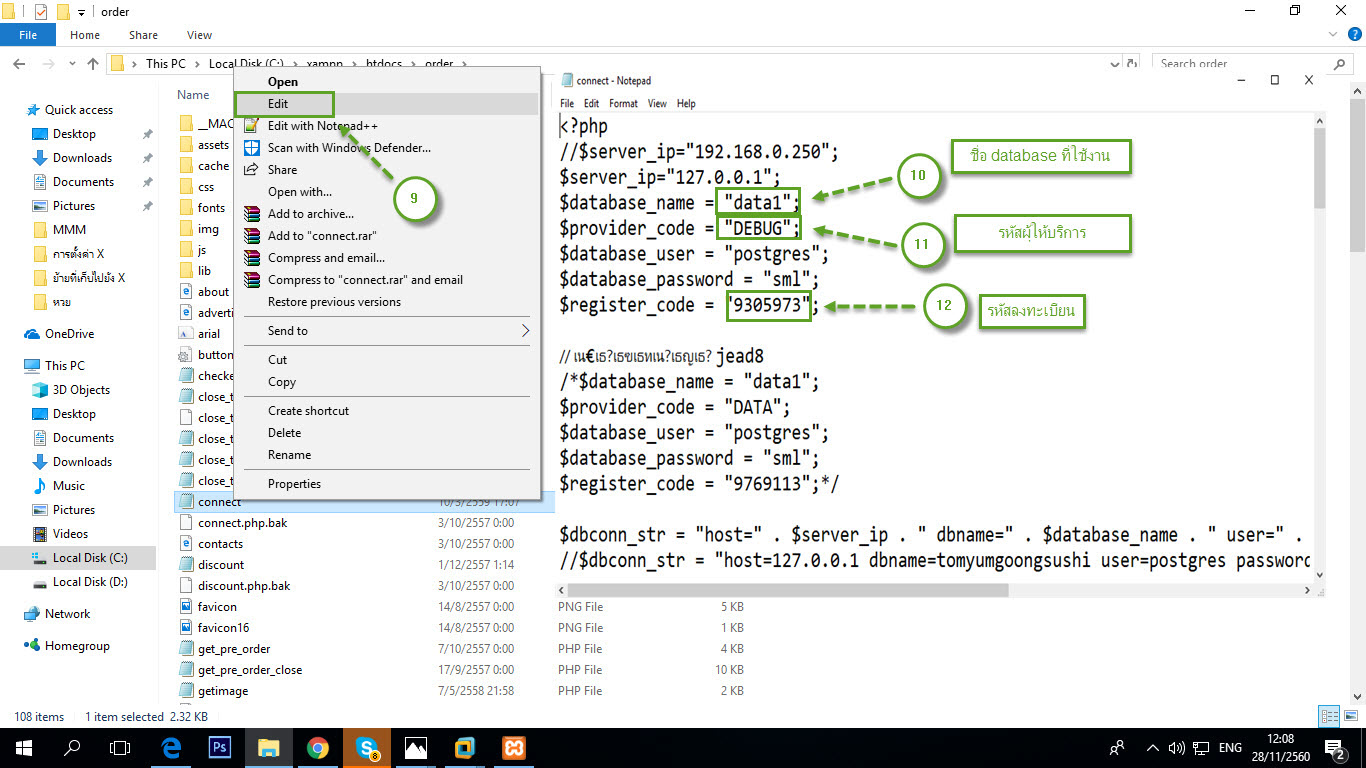Image resolution: width=1366 pixels, height=768 pixels.
Task: Switch to the View ribbon tab
Action: [x=199, y=35]
